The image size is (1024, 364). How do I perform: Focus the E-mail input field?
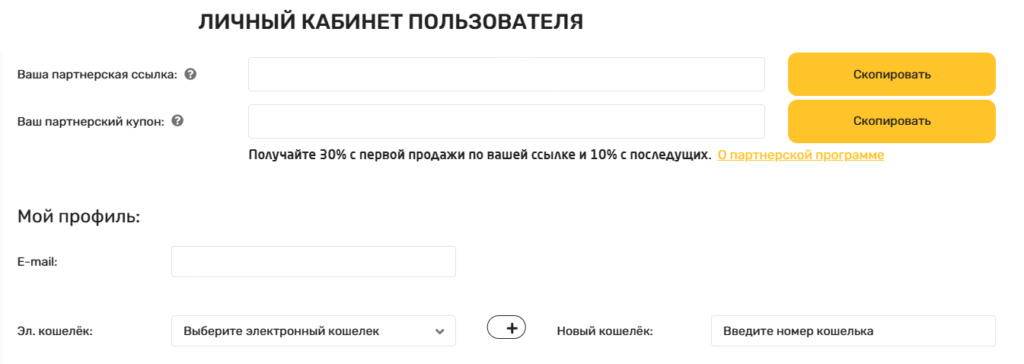coord(313,261)
